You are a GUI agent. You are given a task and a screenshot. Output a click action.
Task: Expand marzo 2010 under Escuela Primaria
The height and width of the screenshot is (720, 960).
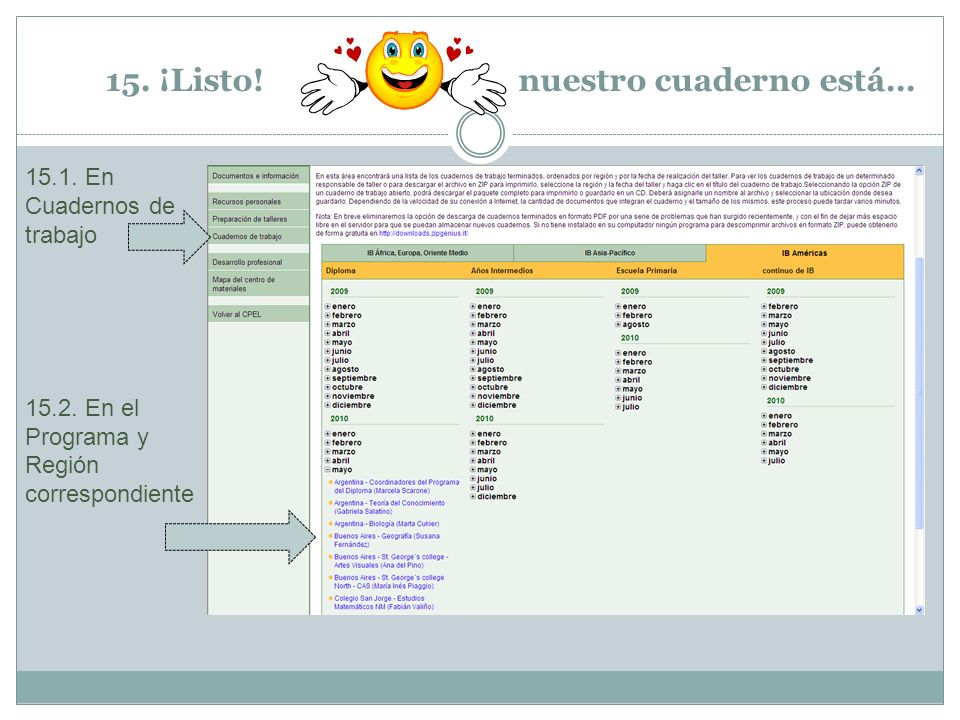tap(618, 371)
